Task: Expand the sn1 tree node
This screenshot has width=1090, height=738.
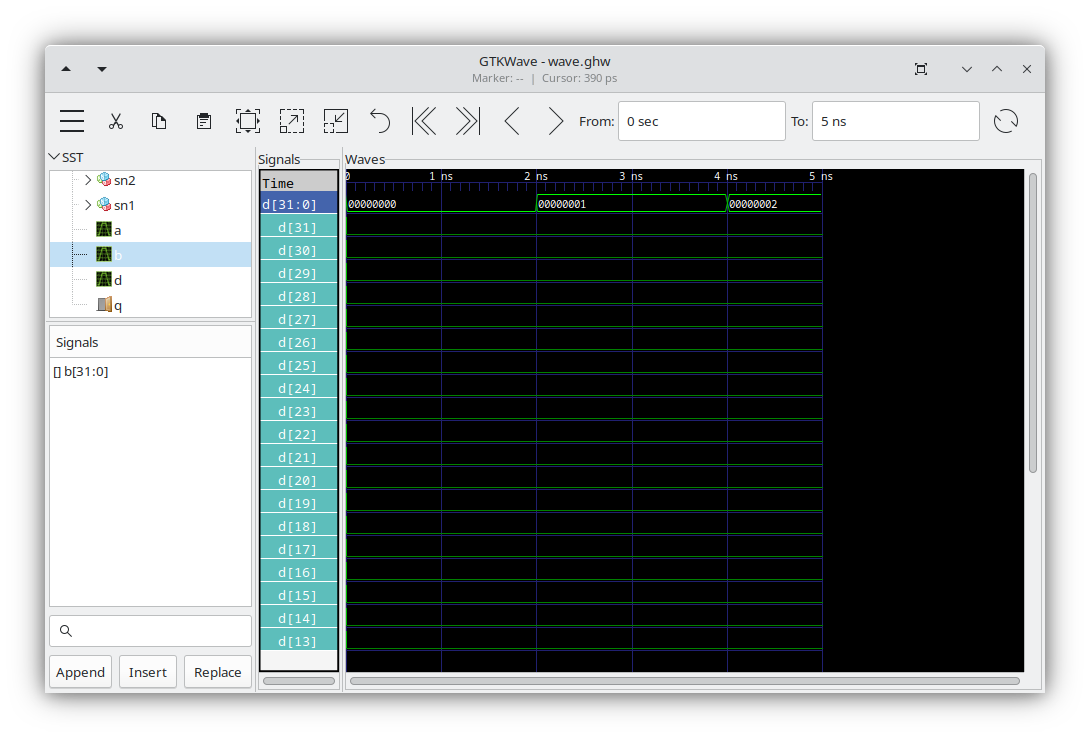Action: (x=87, y=205)
